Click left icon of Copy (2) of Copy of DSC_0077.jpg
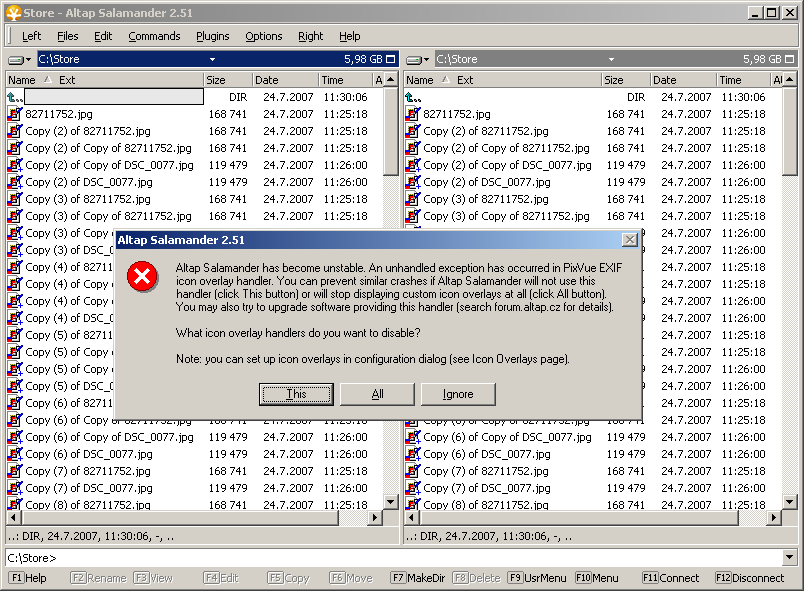This screenshot has width=804, height=591. 15,165
